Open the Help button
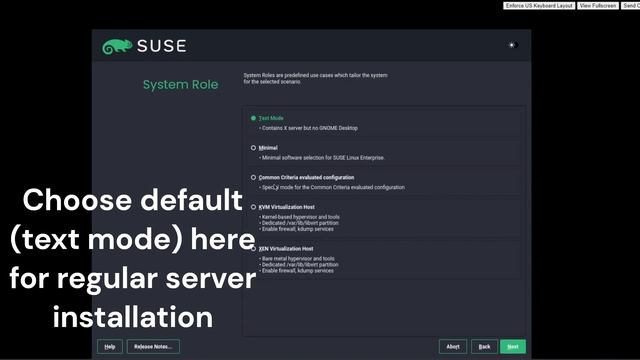The image size is (640, 360). point(110,347)
